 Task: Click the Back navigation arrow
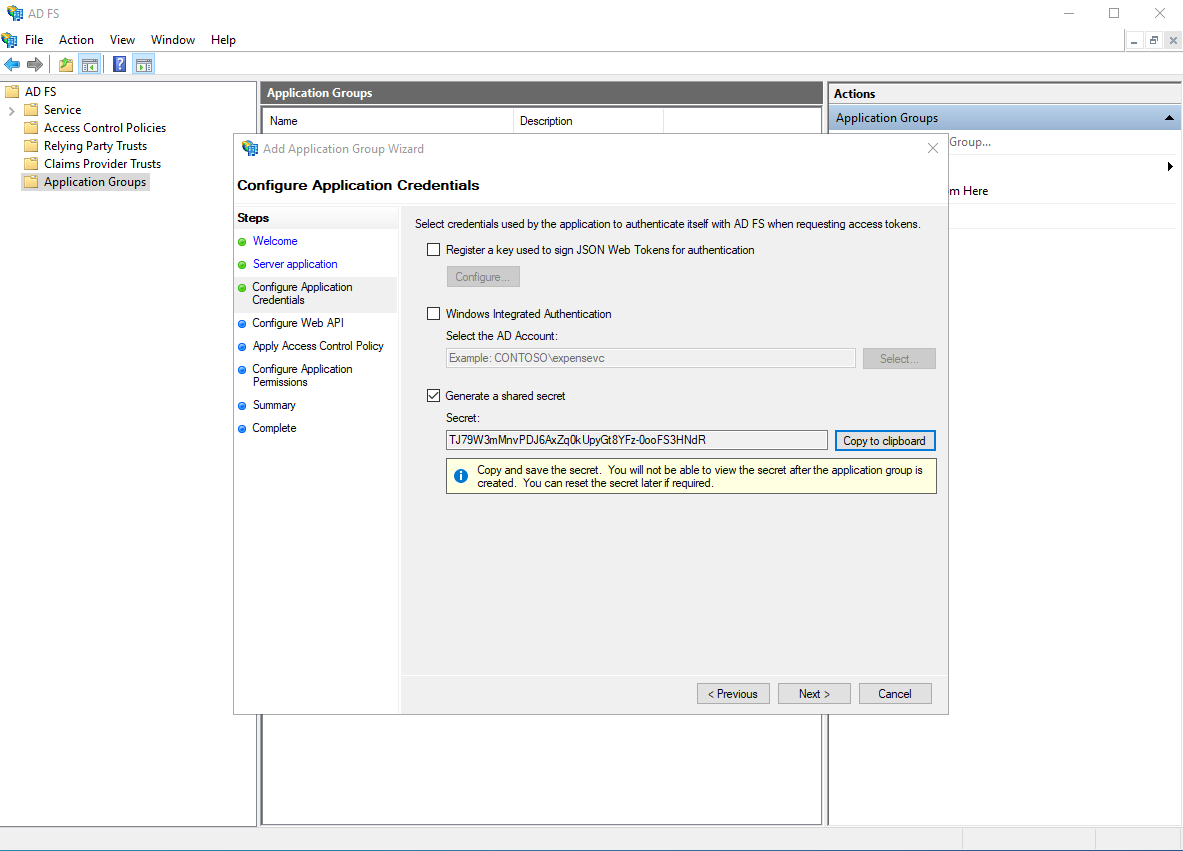pos(12,64)
